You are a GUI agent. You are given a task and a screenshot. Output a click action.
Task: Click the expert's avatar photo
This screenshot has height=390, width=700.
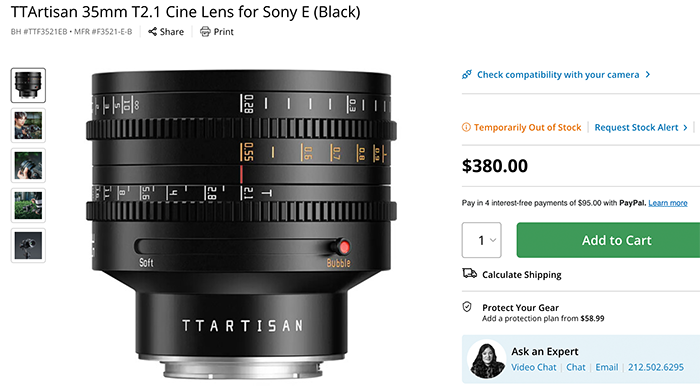click(487, 359)
